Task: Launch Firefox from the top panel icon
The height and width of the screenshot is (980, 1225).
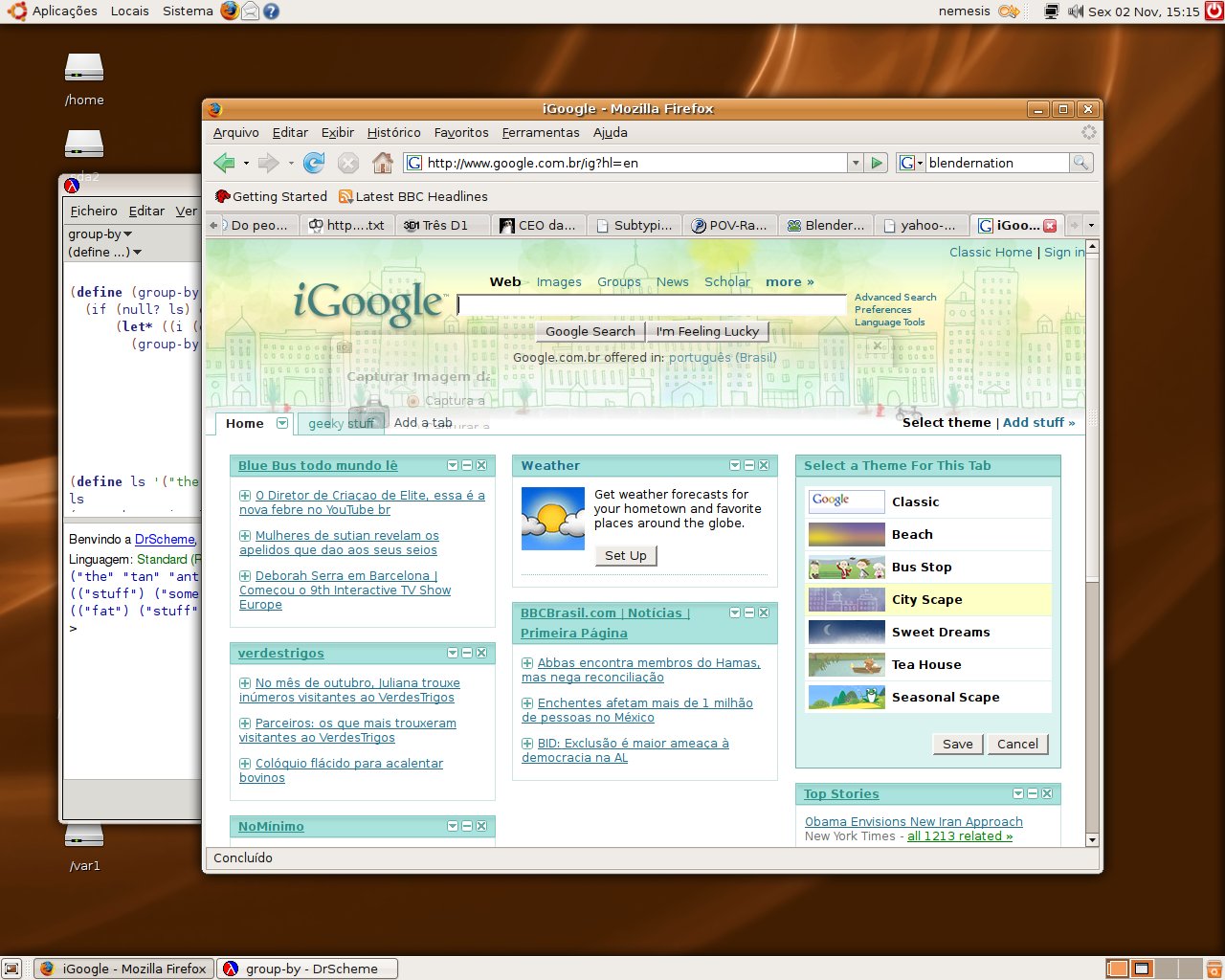Action: coord(230,11)
